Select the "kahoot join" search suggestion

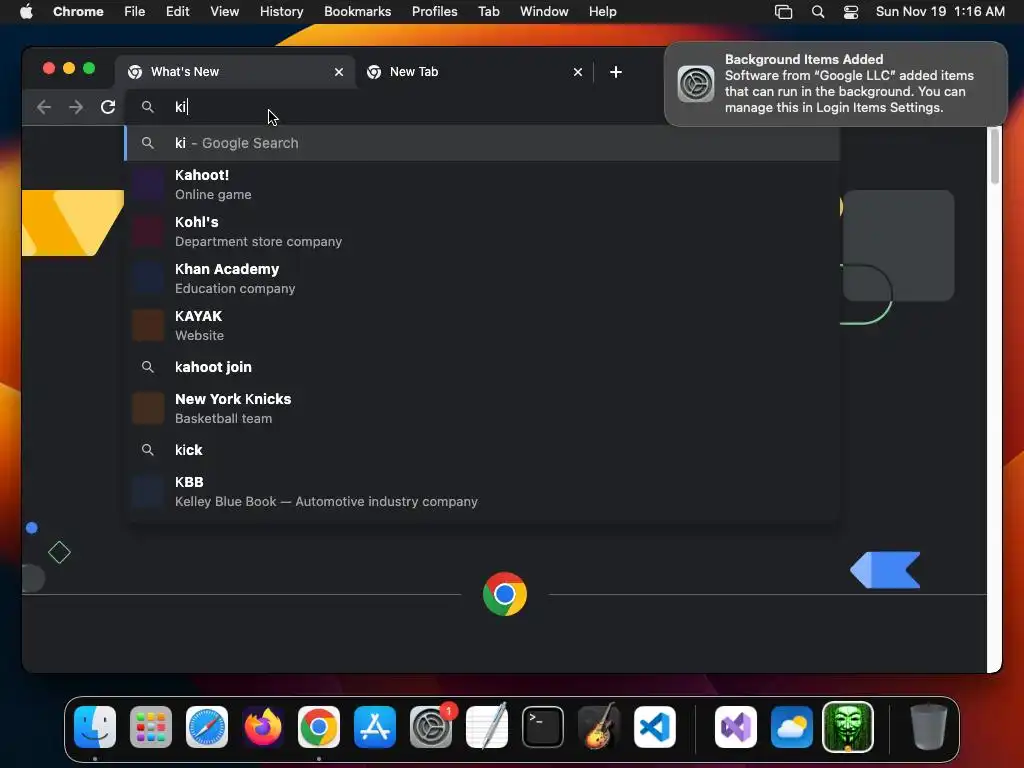pyautogui.click(x=482, y=367)
